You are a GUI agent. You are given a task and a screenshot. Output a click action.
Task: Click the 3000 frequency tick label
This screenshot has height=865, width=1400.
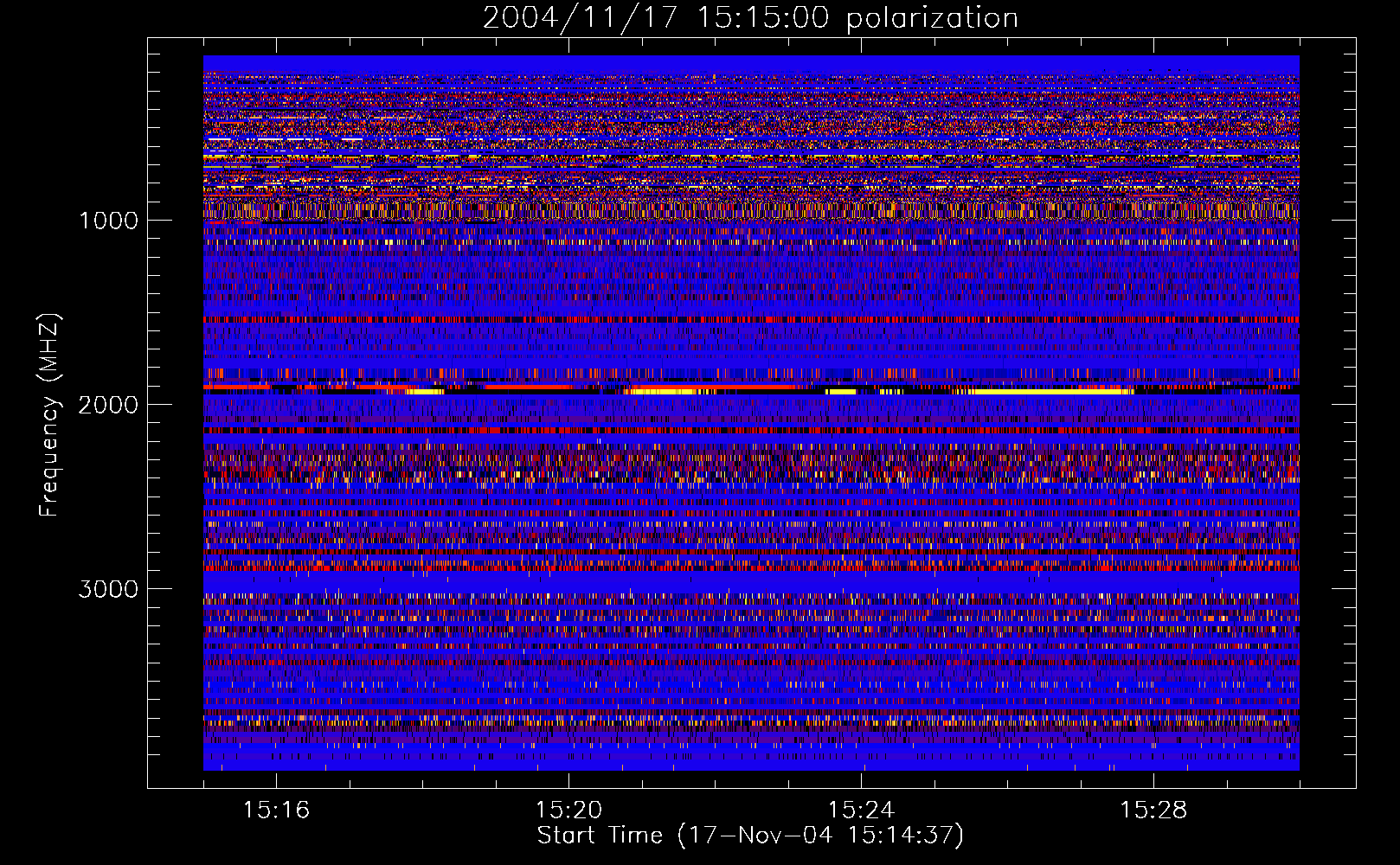(x=108, y=589)
